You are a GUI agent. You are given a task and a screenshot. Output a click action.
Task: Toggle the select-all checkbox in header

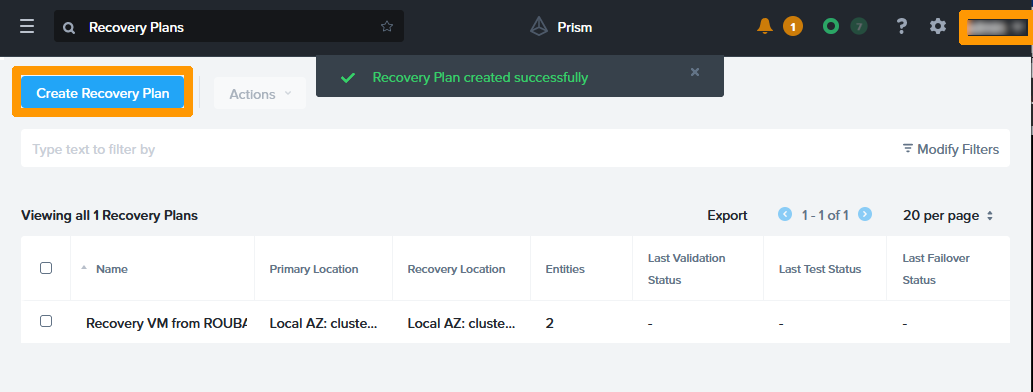pyautogui.click(x=46, y=268)
